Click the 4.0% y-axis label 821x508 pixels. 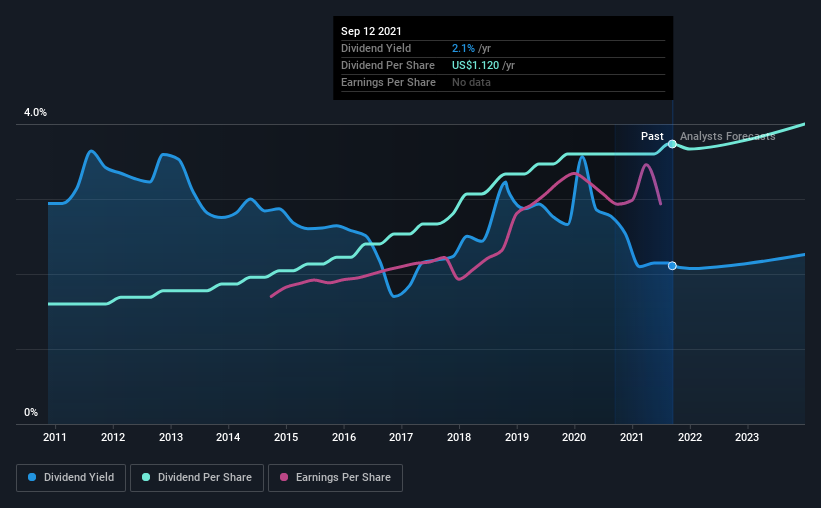(x=35, y=113)
